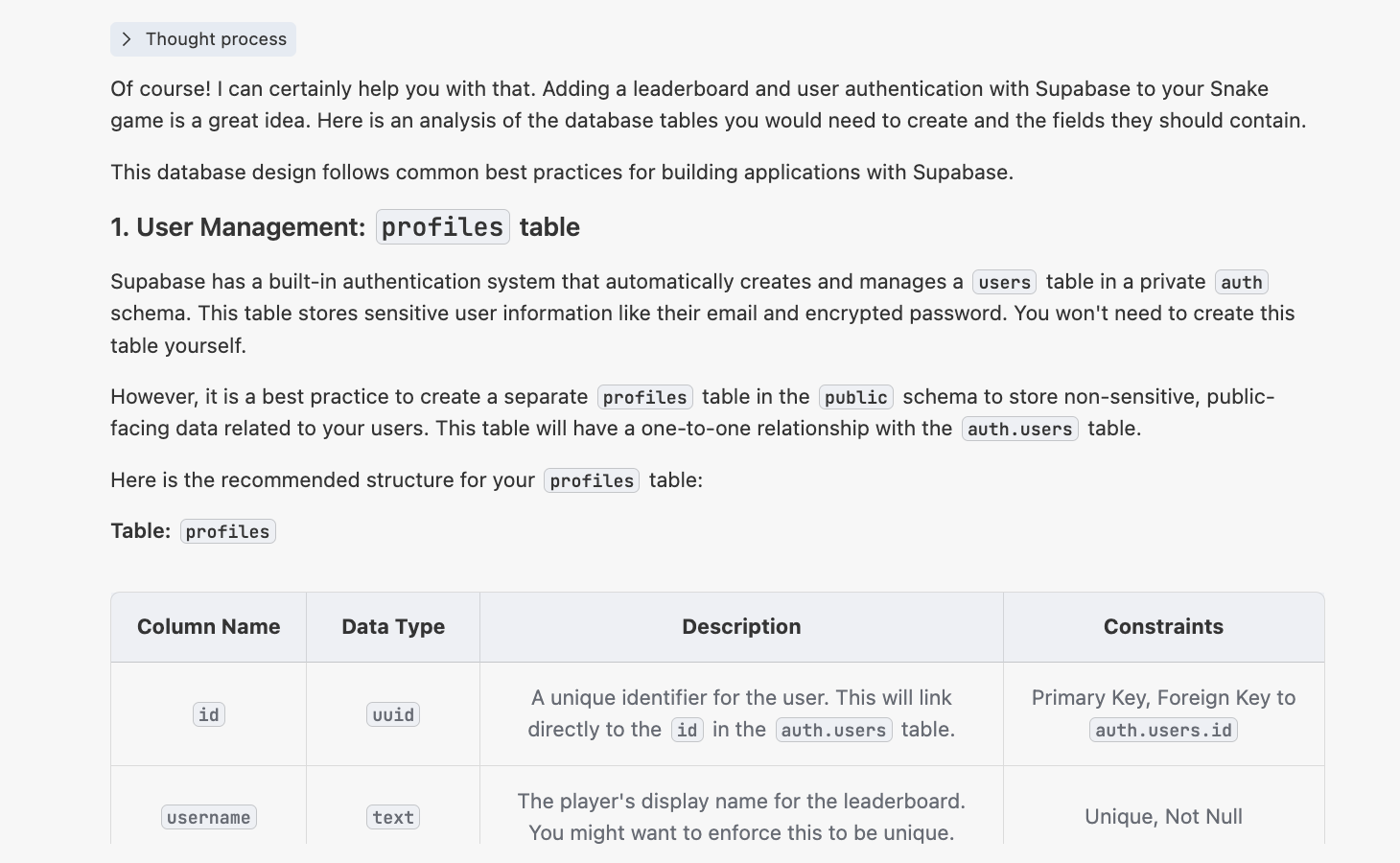Click the "Unique, Not Null" constraint cell
This screenshot has width=1400, height=863.
(x=1163, y=817)
